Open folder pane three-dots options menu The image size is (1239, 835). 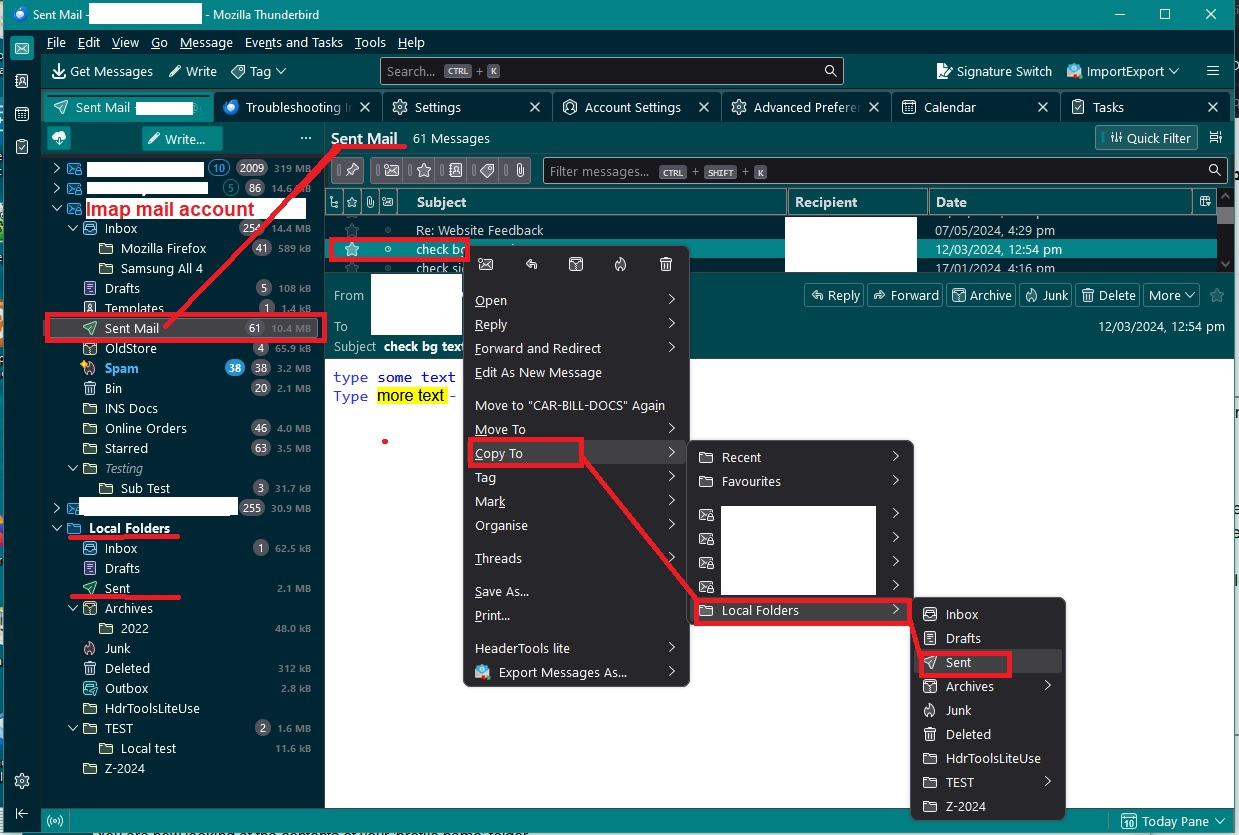tap(306, 138)
